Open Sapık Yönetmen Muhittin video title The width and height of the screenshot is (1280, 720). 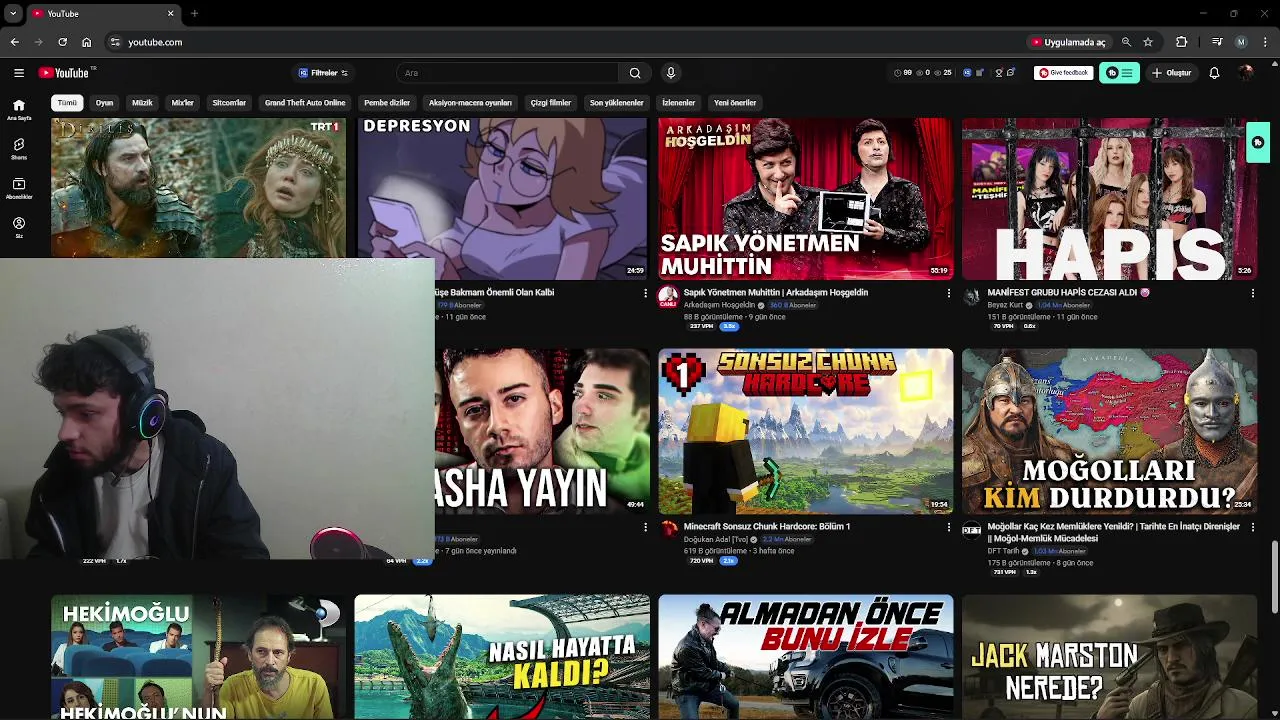776,293
